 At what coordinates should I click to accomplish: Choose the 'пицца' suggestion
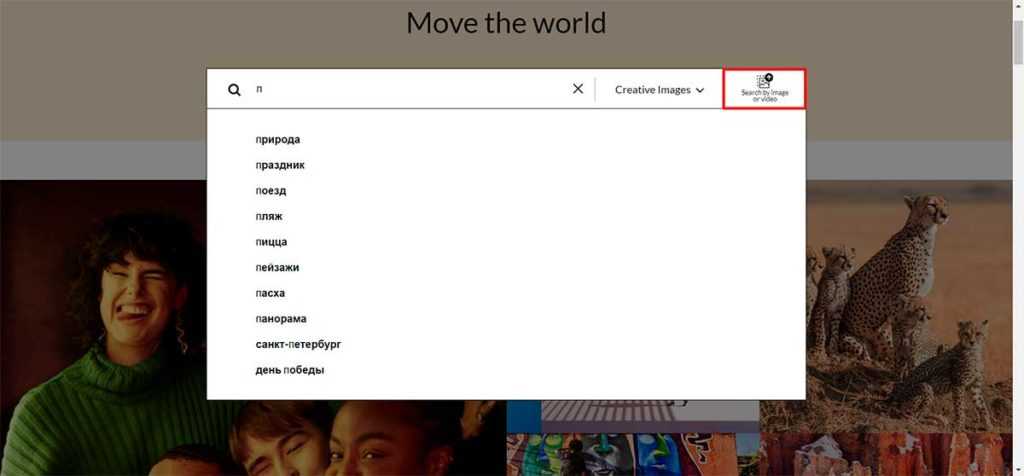pos(272,242)
